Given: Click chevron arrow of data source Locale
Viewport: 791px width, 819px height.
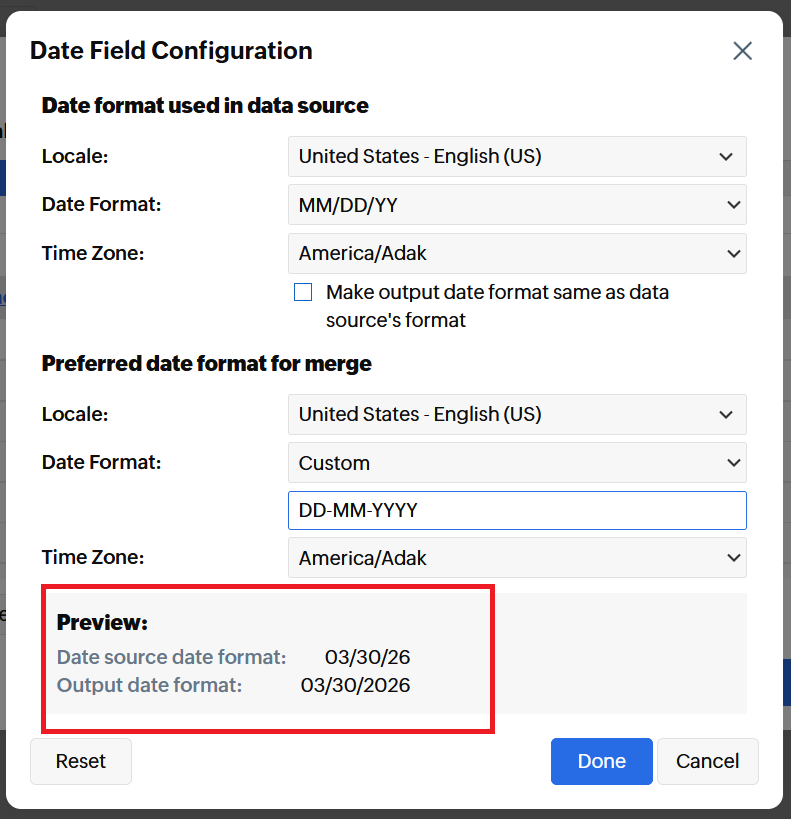Looking at the screenshot, I should (x=726, y=156).
